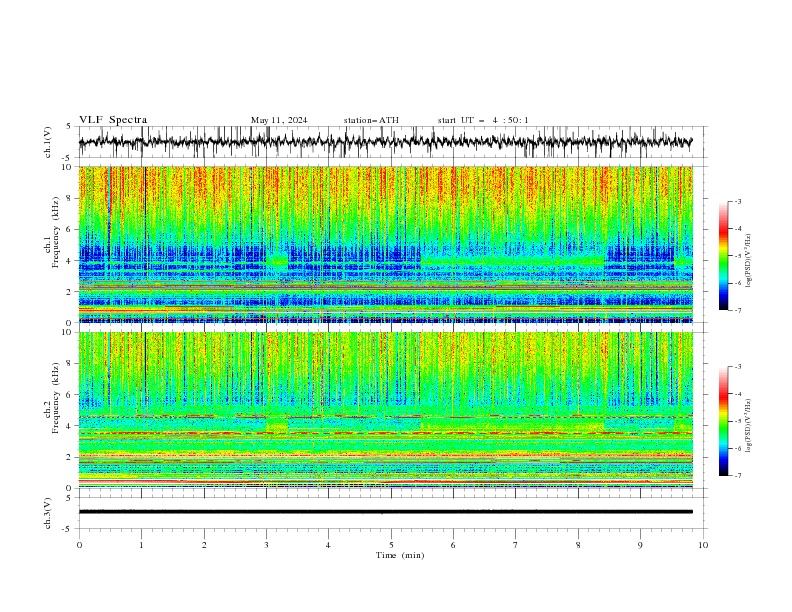Click the lower colorbar's log(PSD) label
This screenshot has width=792, height=612.
click(748, 426)
